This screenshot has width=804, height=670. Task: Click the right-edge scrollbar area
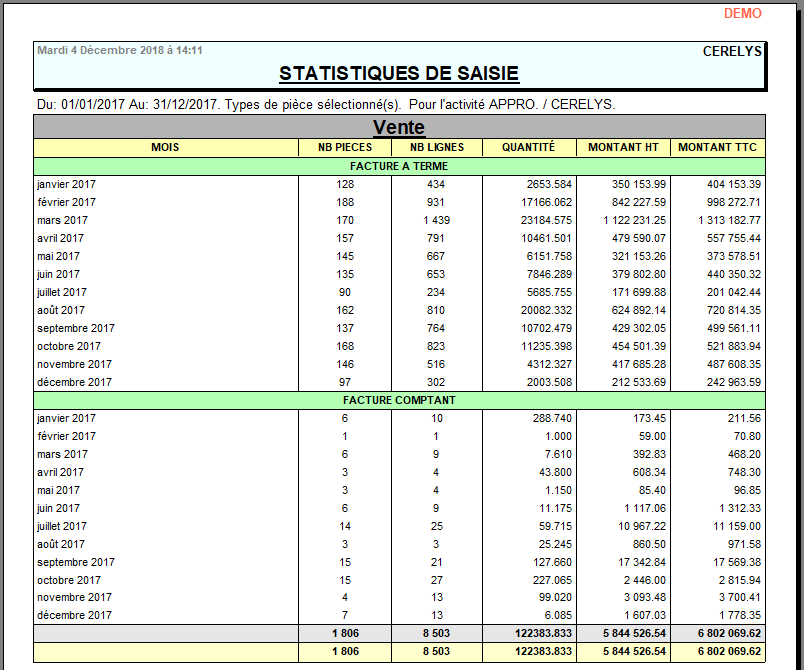click(796, 335)
